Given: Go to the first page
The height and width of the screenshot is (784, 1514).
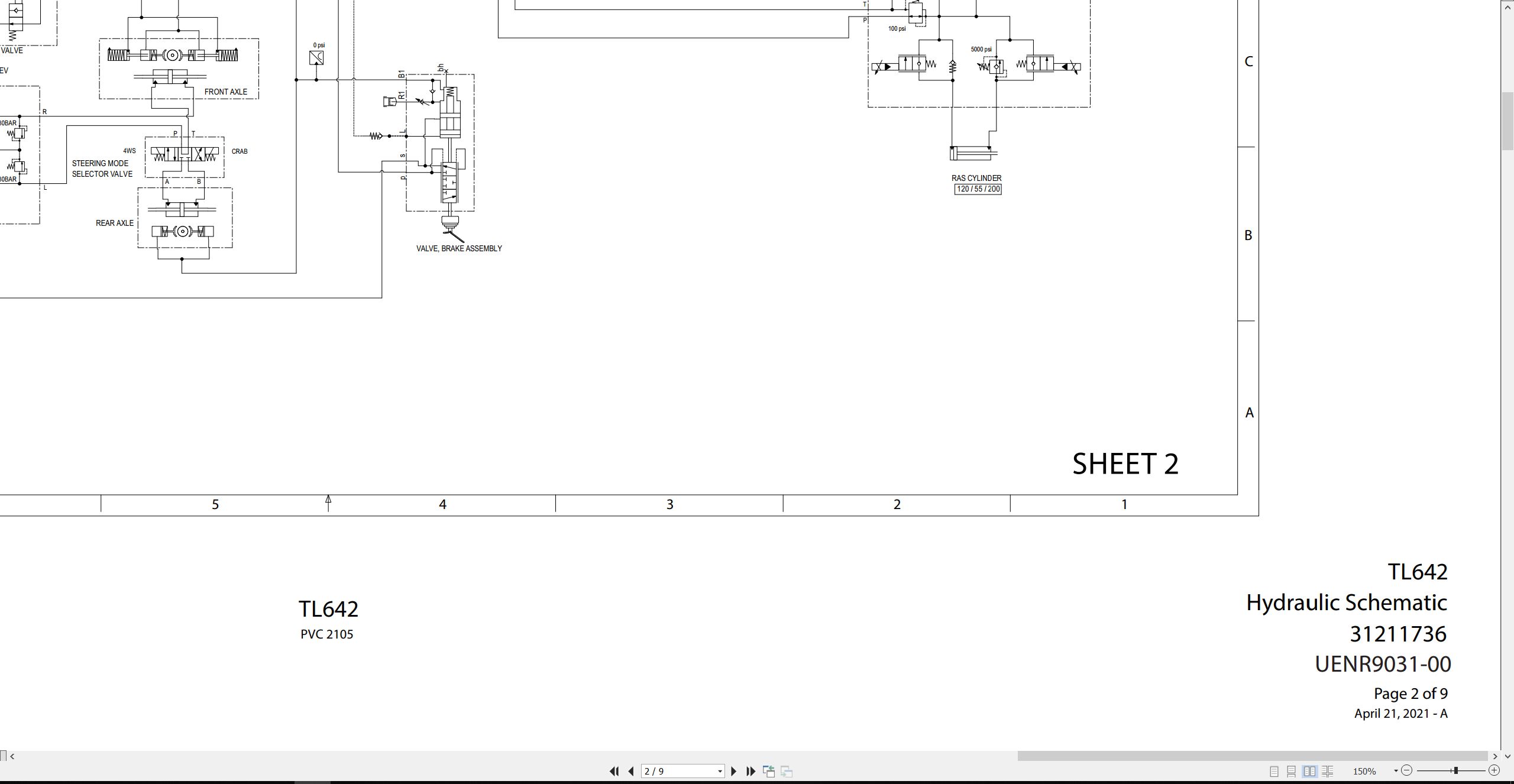Looking at the screenshot, I should pyautogui.click(x=614, y=771).
